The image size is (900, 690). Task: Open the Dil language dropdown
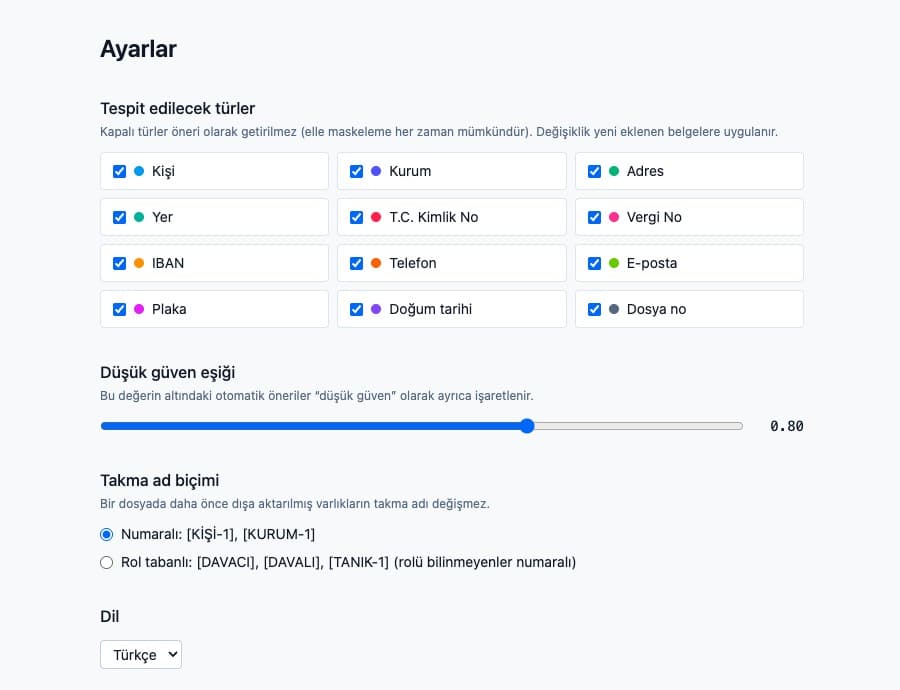click(x=141, y=654)
